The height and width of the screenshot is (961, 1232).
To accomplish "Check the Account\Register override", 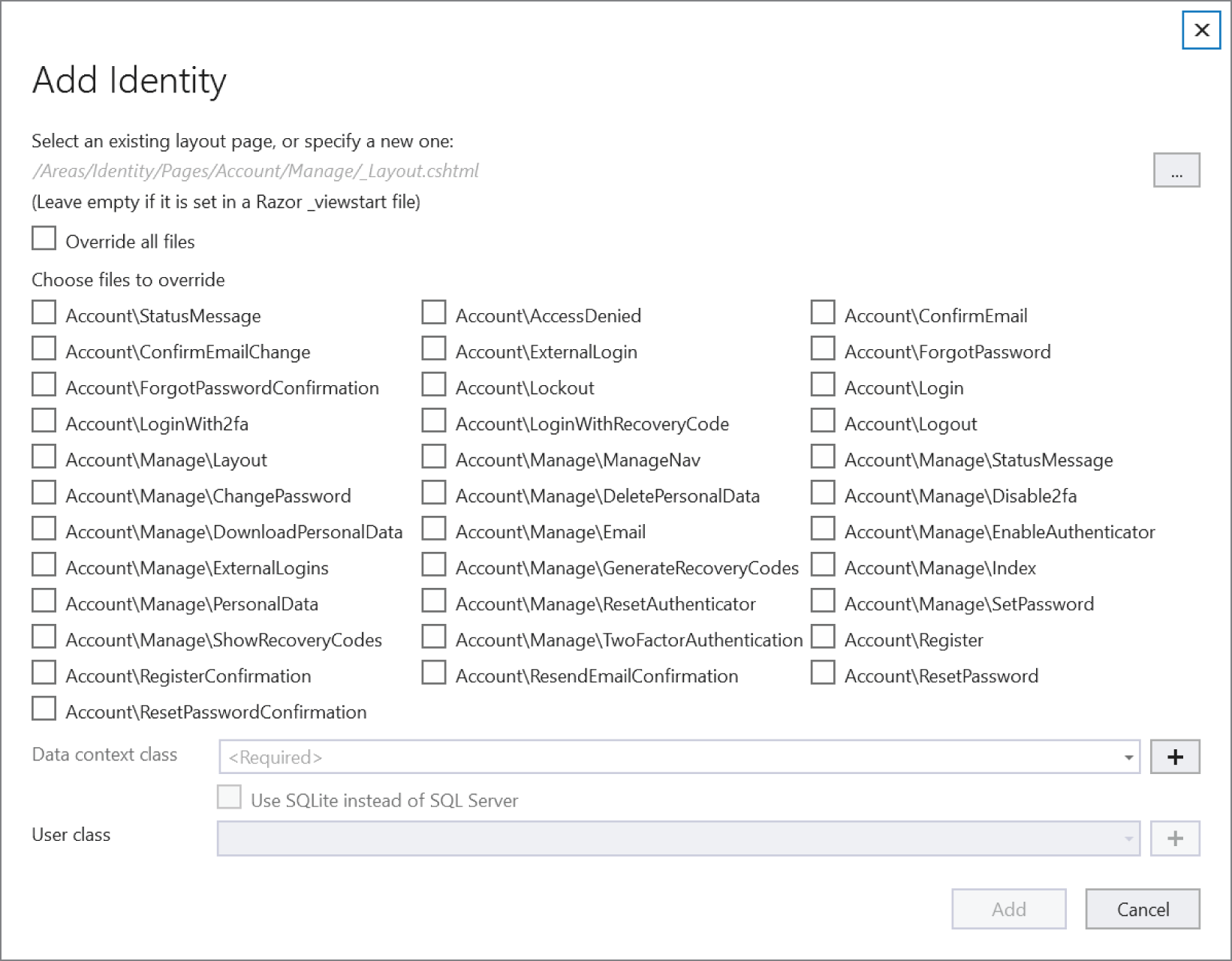I will point(823,636).
